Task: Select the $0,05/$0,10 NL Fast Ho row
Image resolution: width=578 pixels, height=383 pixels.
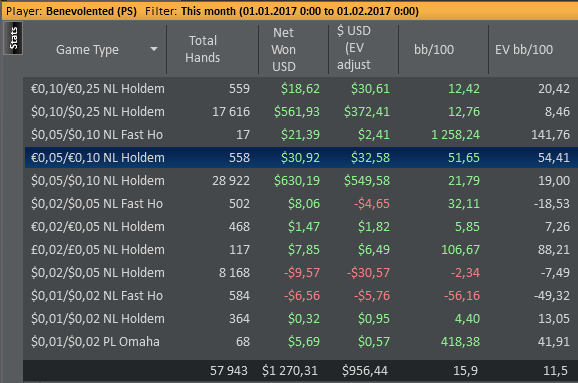Action: pos(300,135)
